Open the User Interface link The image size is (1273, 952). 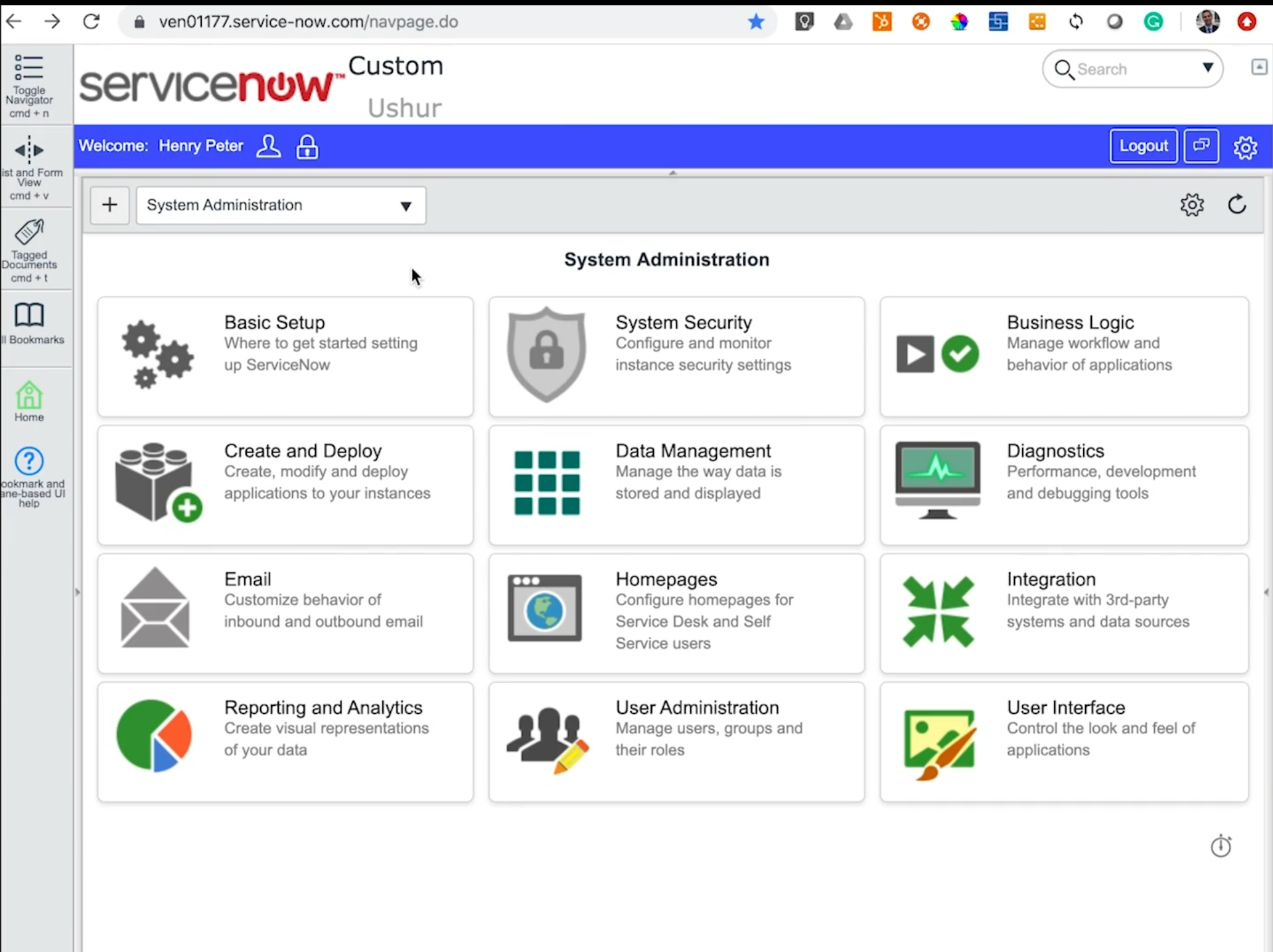pyautogui.click(x=1066, y=707)
